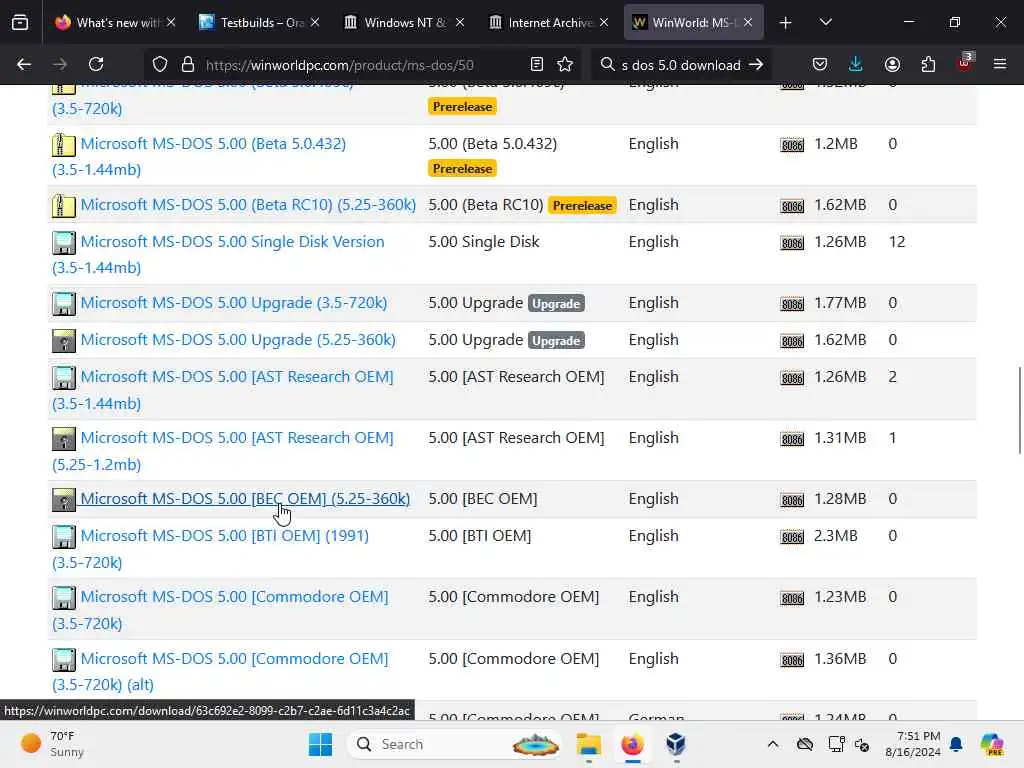The width and height of the screenshot is (1024, 768).
Task: Switch to Internet Archive tab
Action: (548, 22)
